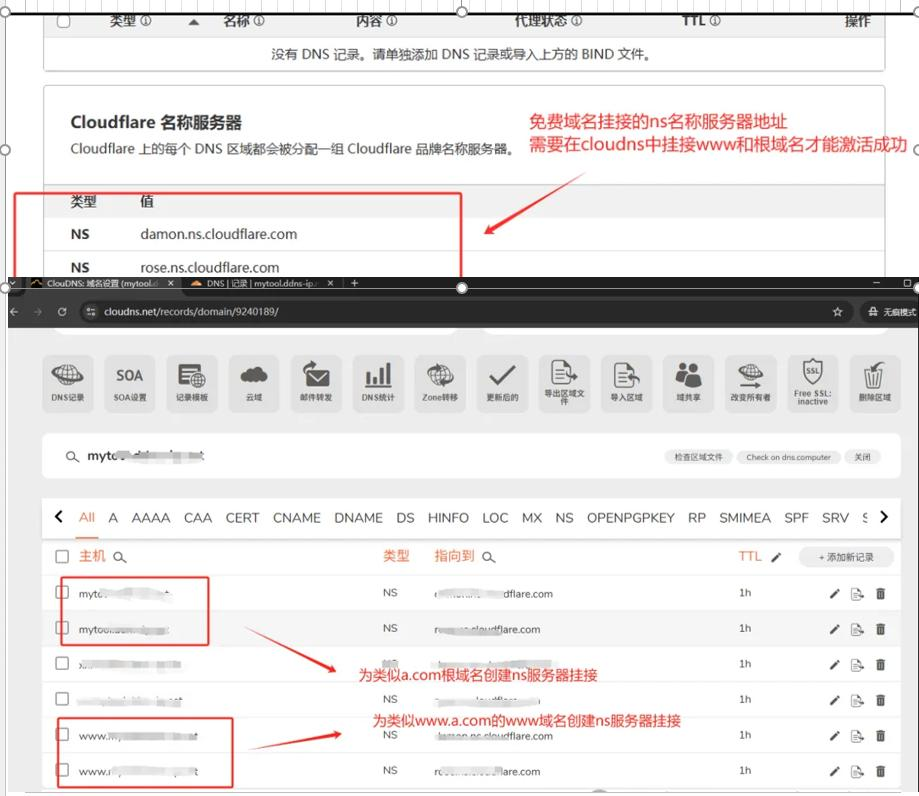Select the SPF record type tab
The image size is (919, 796).
[796, 518]
